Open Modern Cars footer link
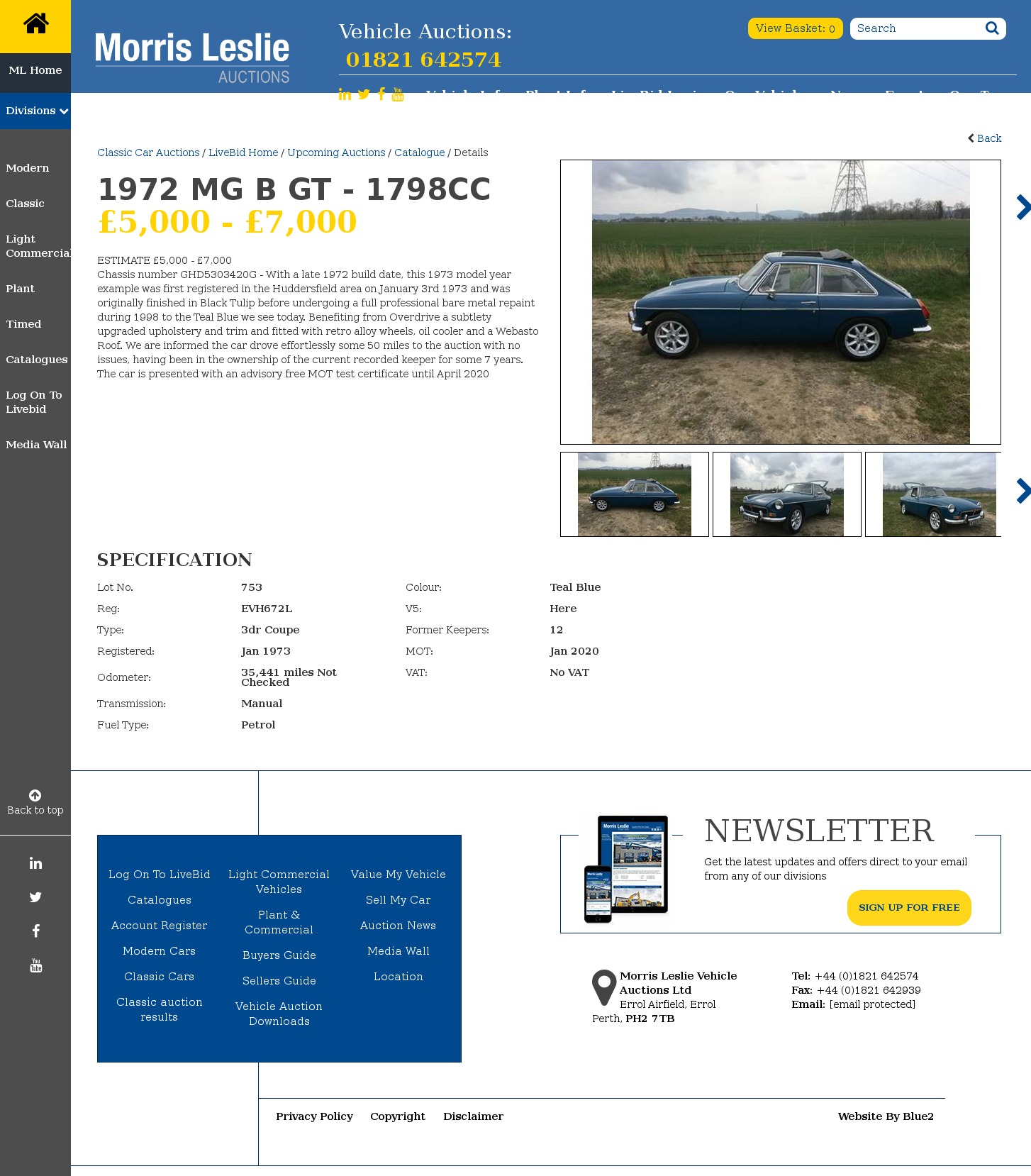Image resolution: width=1031 pixels, height=1176 pixels. click(160, 951)
